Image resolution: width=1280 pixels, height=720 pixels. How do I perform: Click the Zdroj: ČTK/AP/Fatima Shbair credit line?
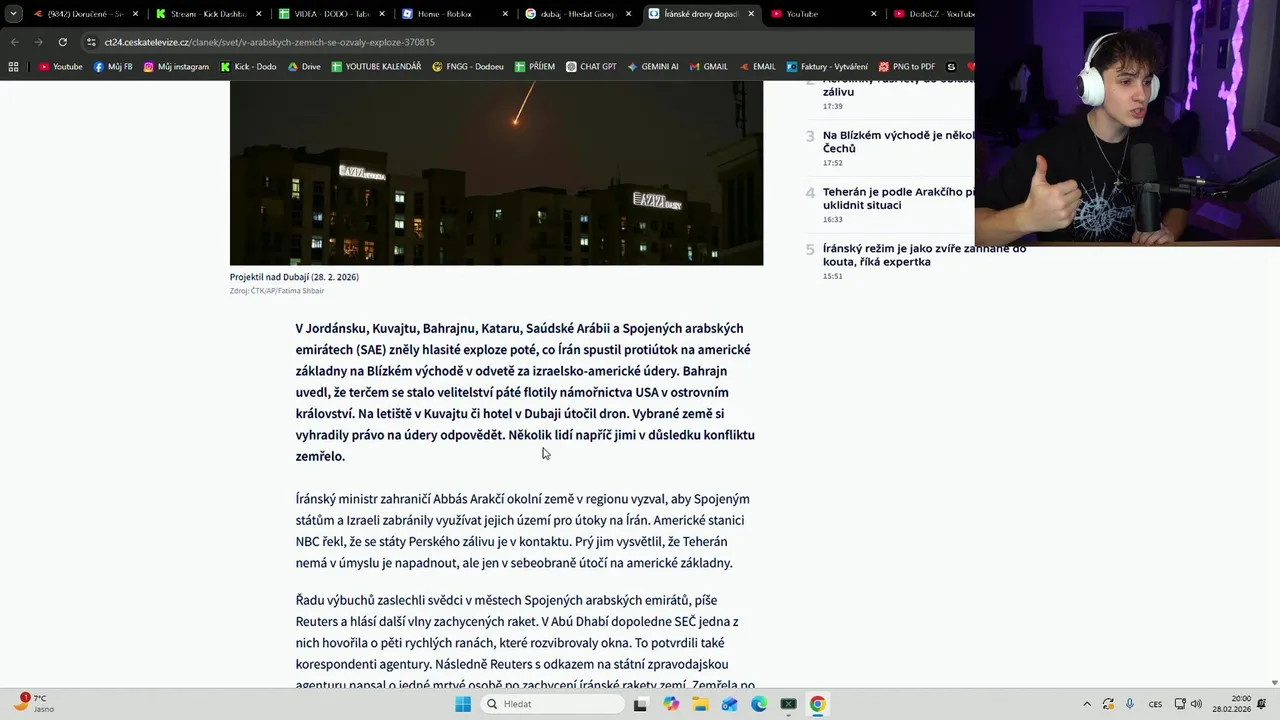tap(277, 291)
